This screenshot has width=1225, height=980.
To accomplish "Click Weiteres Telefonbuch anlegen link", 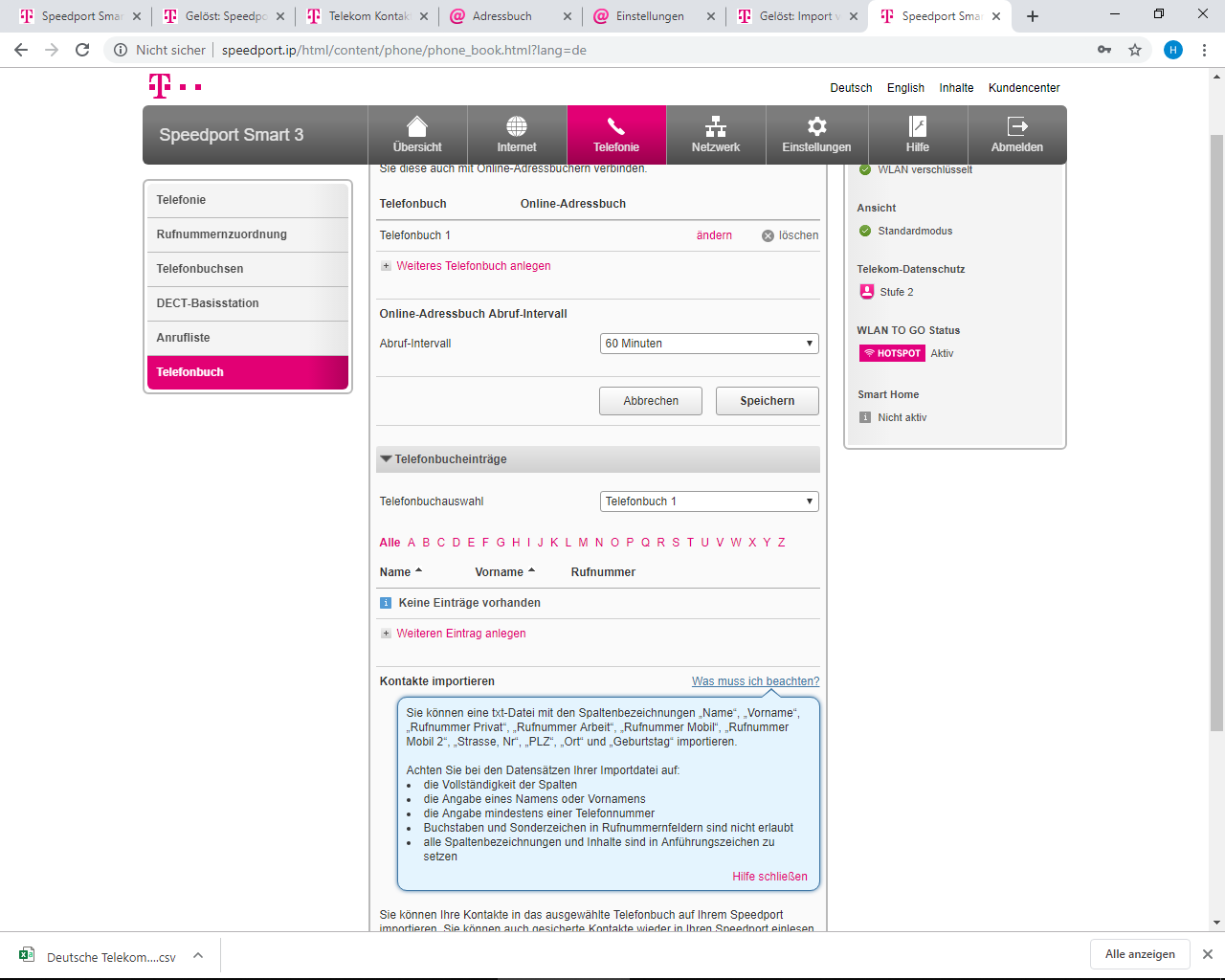I will click(474, 266).
